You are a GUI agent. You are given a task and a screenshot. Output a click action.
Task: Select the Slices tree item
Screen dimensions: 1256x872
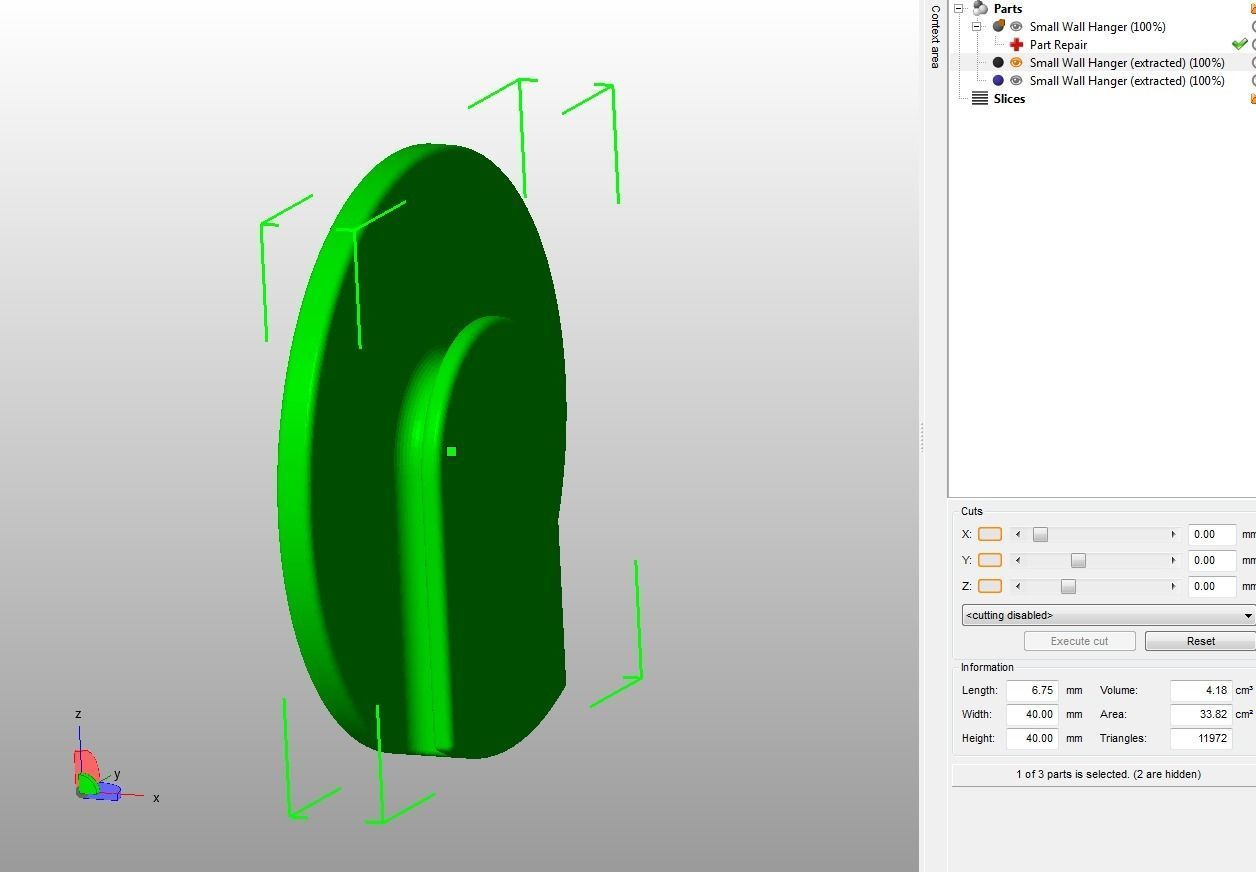click(x=1009, y=98)
